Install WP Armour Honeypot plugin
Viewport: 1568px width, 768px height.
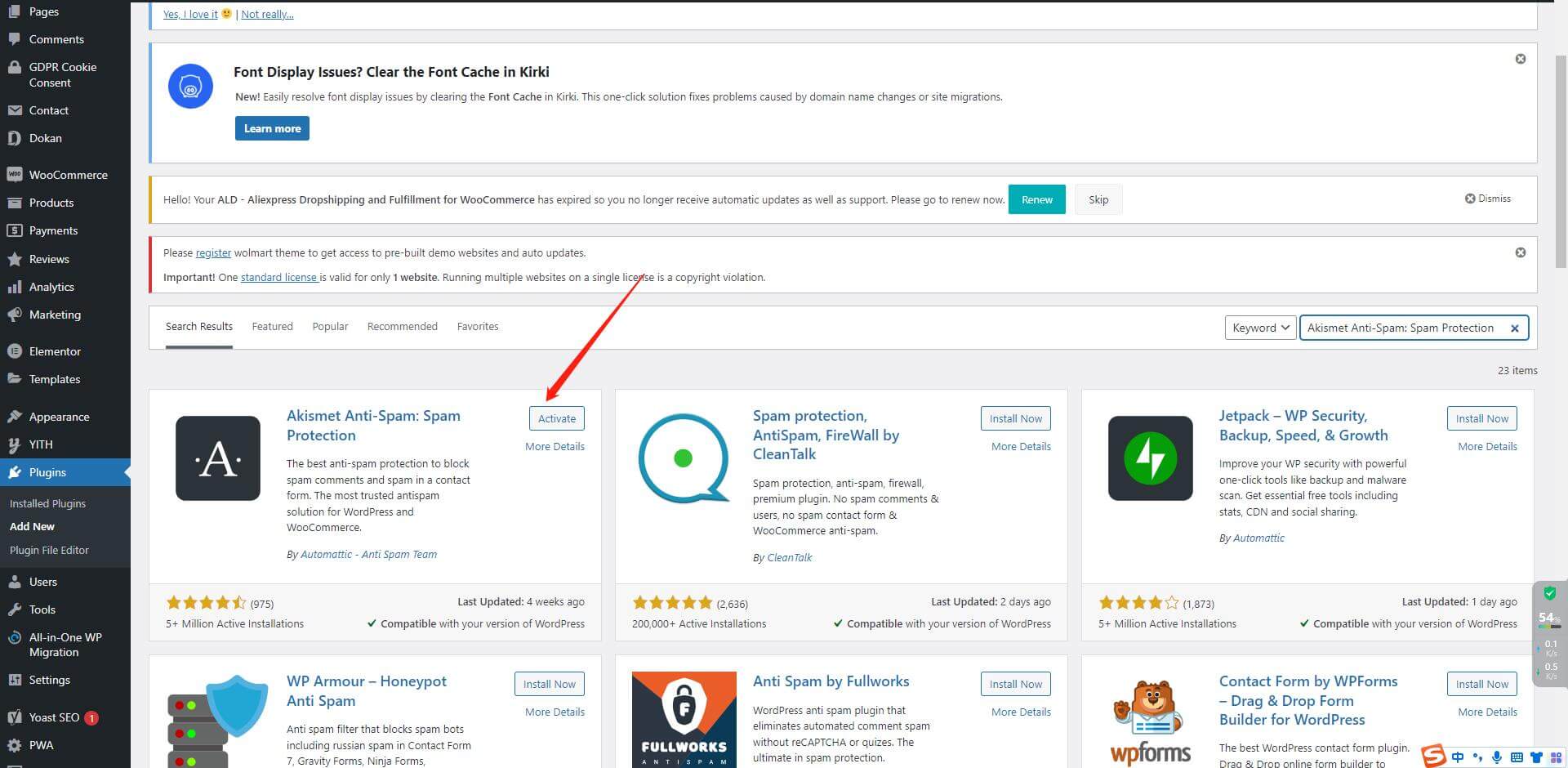tap(550, 684)
